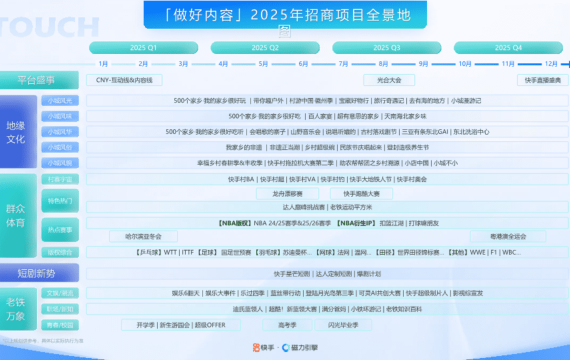Image resolution: width=570 pixels, height=360 pixels.
Task: Click the 3月 marker on the timeline
Action: tap(183, 64)
